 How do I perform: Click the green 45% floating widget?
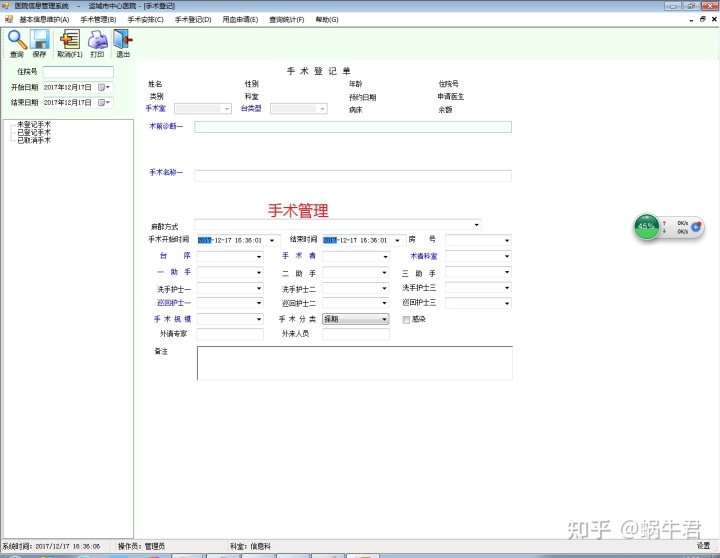tap(647, 226)
